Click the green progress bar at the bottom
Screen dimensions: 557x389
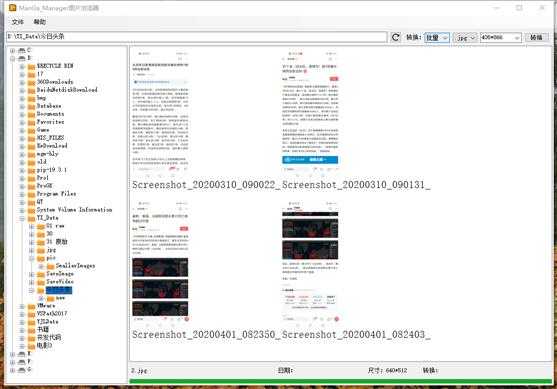click(x=340, y=381)
